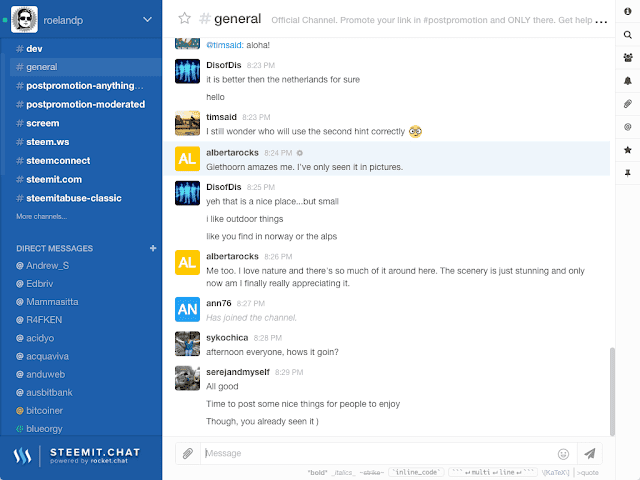Click serejandmyself username
The image size is (640, 480).
coord(238,372)
